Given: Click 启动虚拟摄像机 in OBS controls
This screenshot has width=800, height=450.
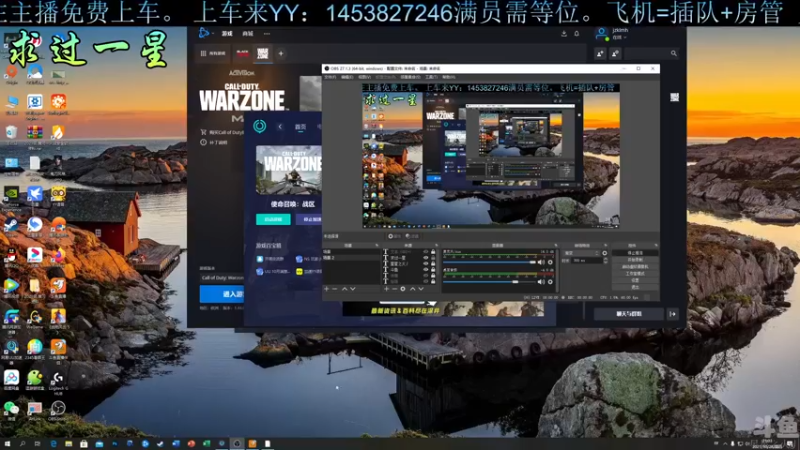Looking at the screenshot, I should click(635, 267).
